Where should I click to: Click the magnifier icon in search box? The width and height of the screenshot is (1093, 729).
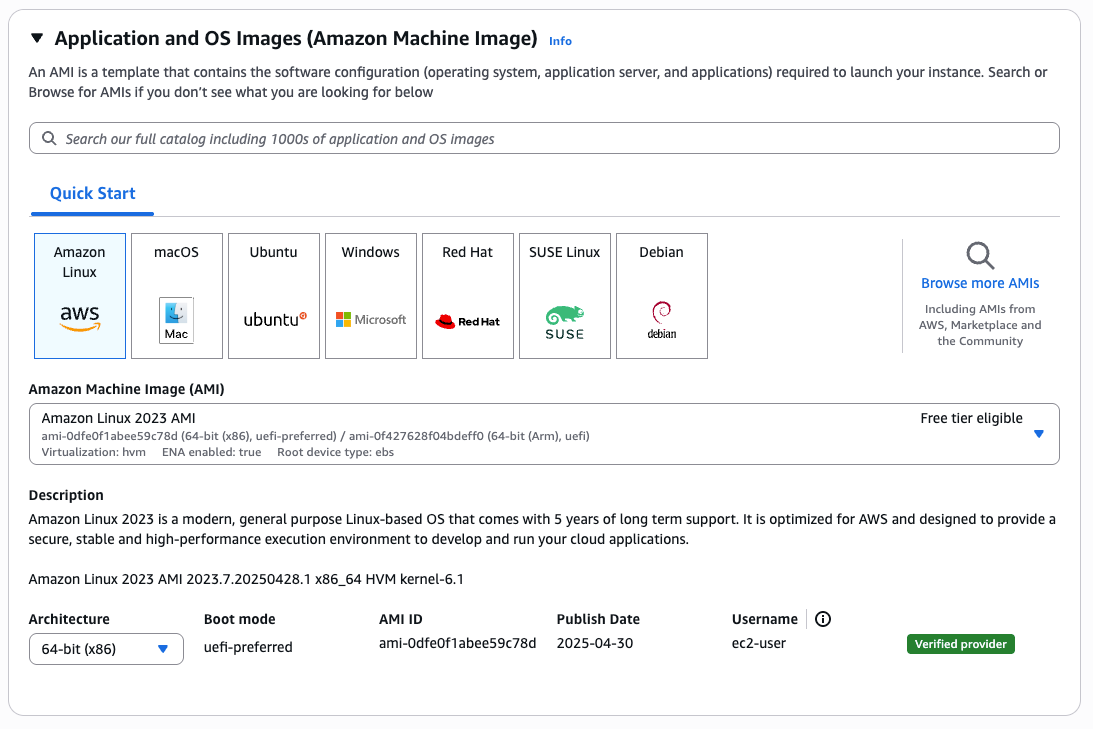coord(49,139)
